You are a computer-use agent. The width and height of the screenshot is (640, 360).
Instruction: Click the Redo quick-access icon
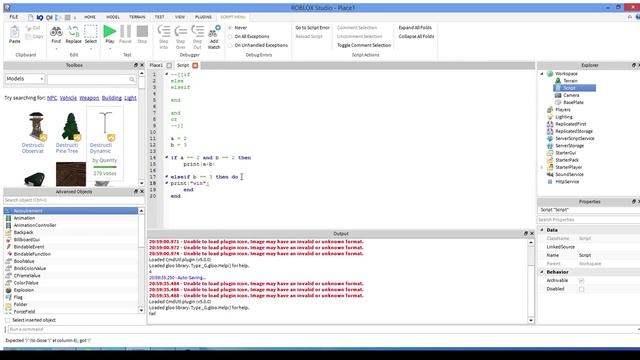[x=49, y=18]
